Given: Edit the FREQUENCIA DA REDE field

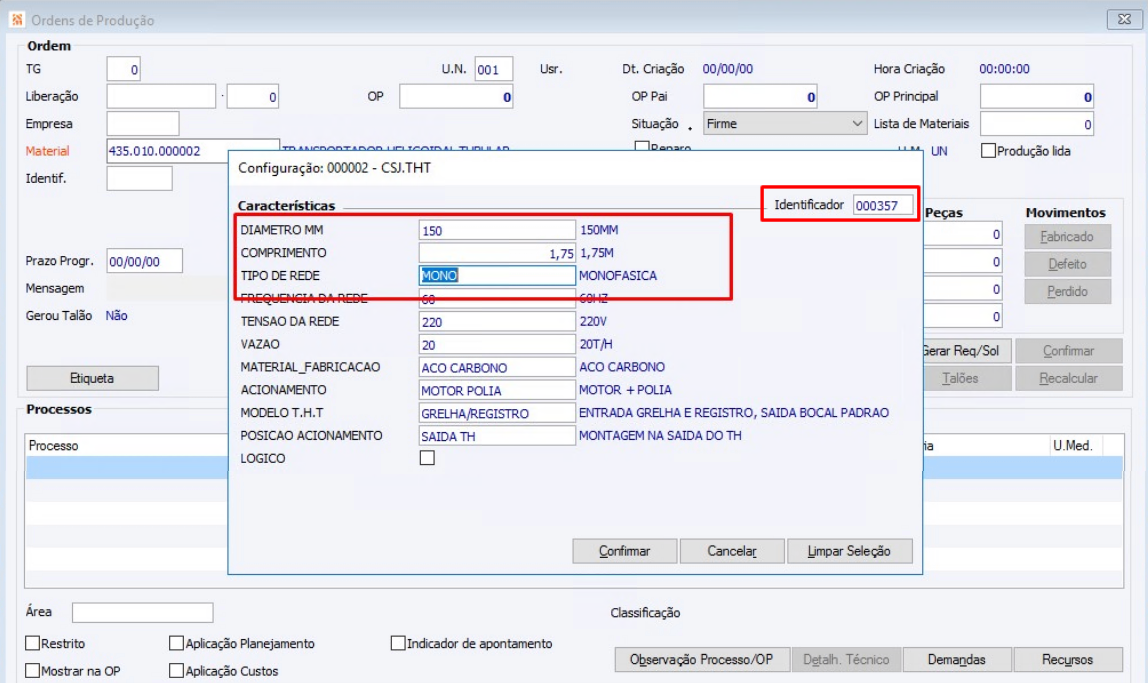Looking at the screenshot, I should 497,298.
